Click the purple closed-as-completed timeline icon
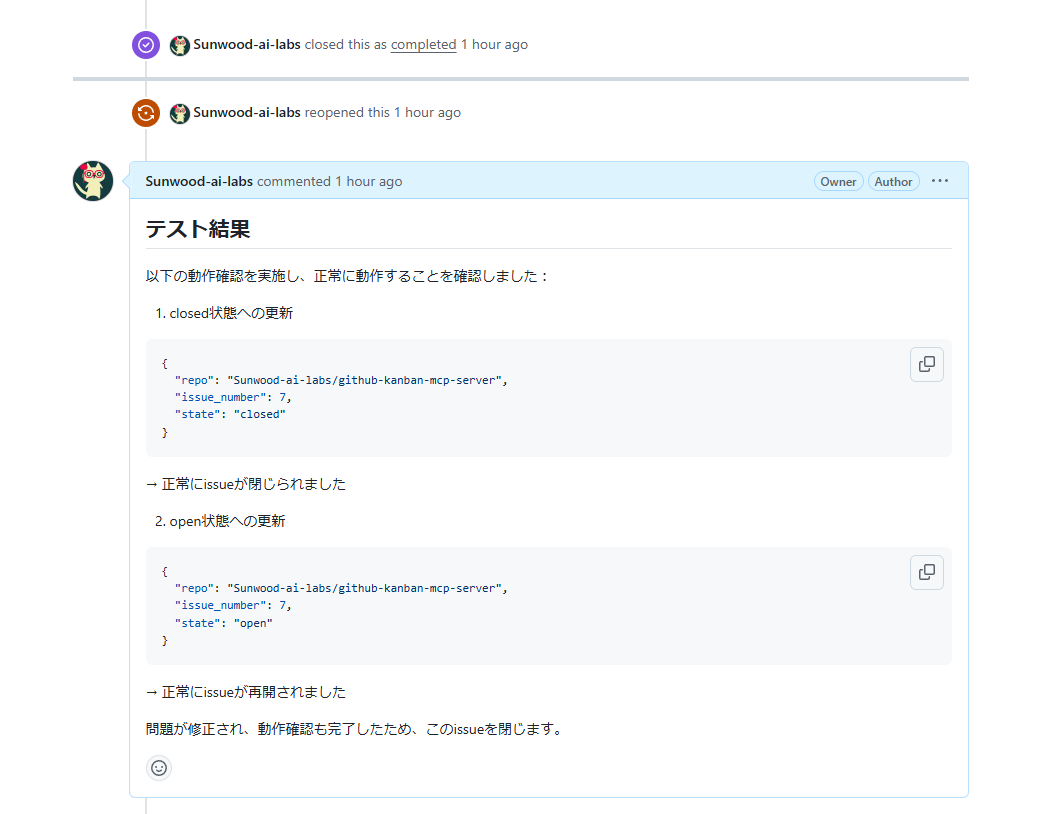Screen dimensions: 1045x814 [x=146, y=45]
